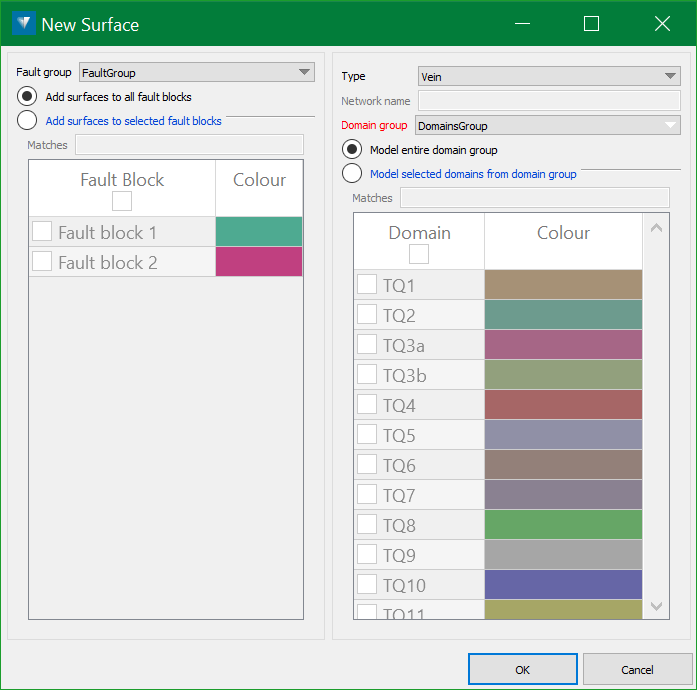Tick the Fault block 2 checkbox
This screenshot has height=690, width=697.
tap(42, 262)
